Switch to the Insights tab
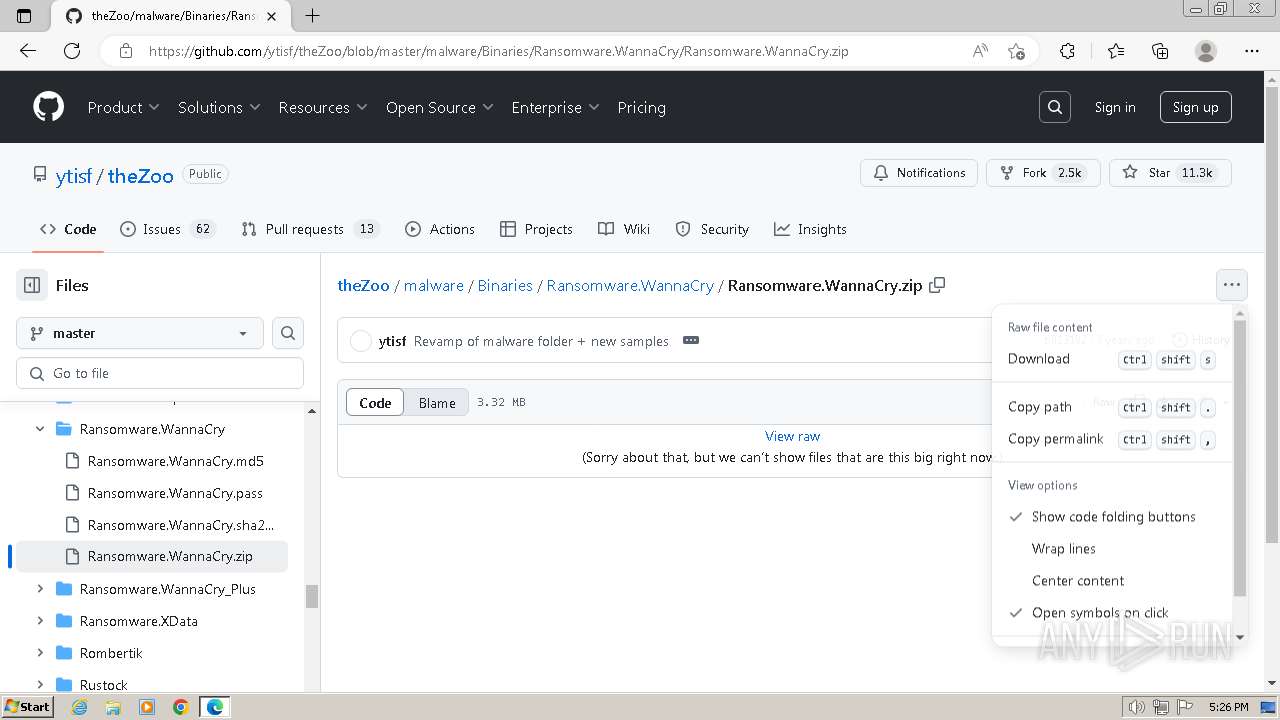The width and height of the screenshot is (1280, 720). (x=810, y=229)
